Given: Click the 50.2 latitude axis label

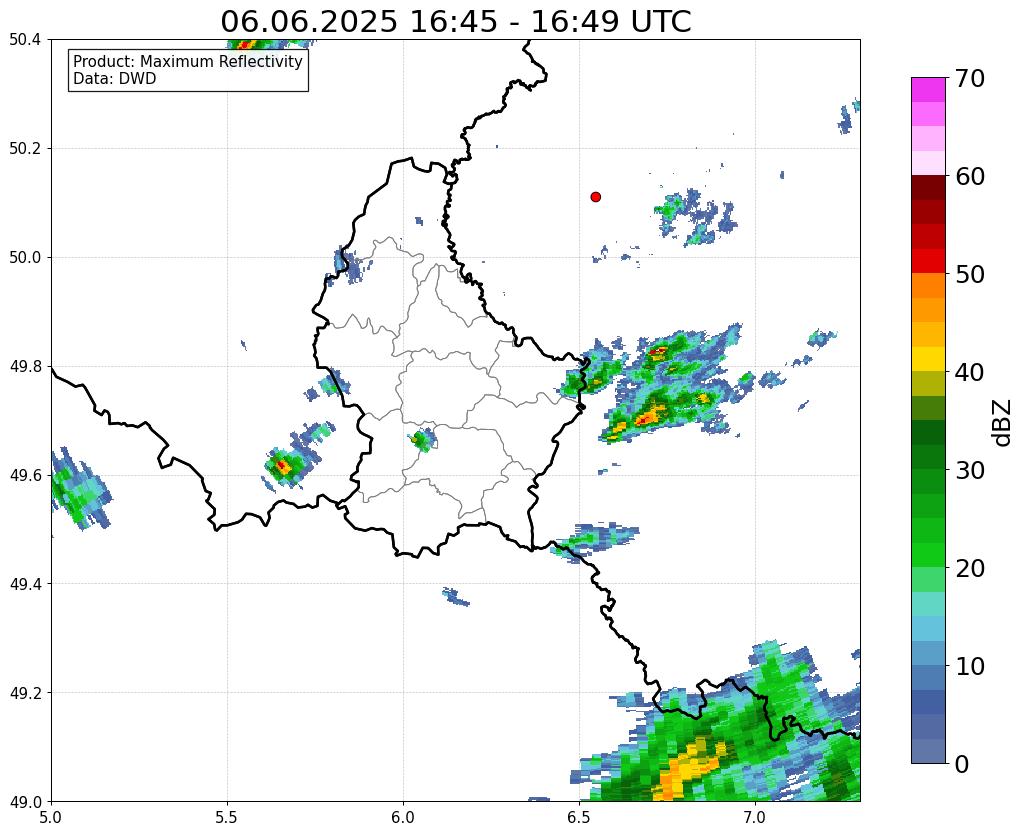Looking at the screenshot, I should click(x=25, y=149).
